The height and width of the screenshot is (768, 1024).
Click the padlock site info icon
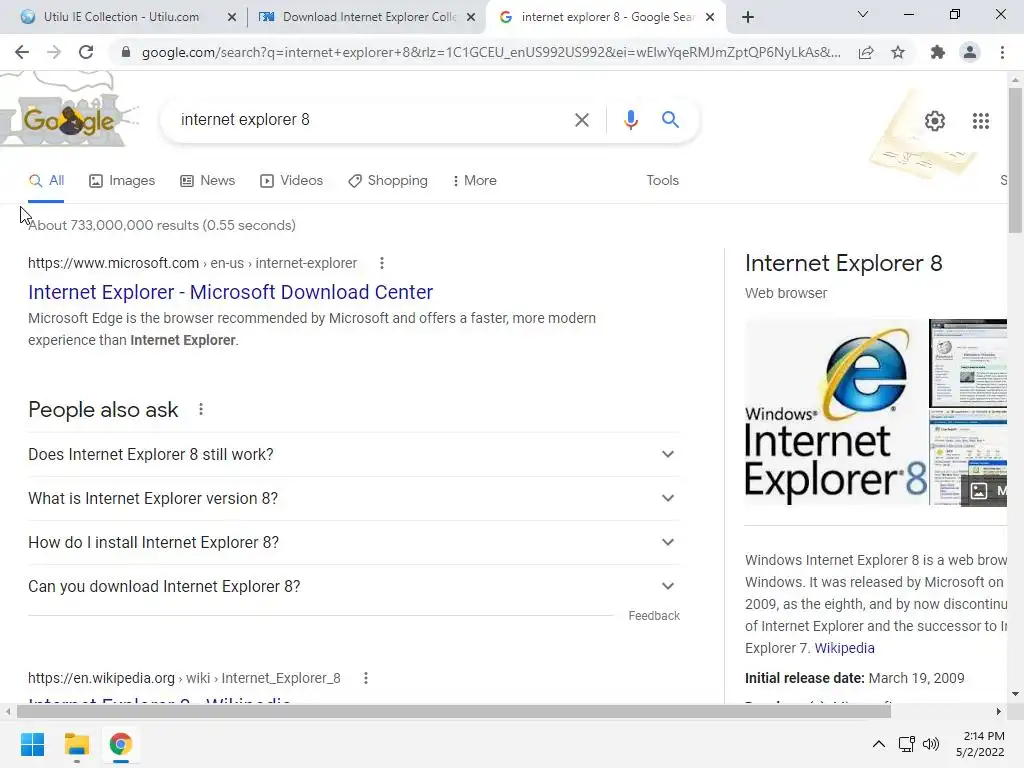point(126,52)
